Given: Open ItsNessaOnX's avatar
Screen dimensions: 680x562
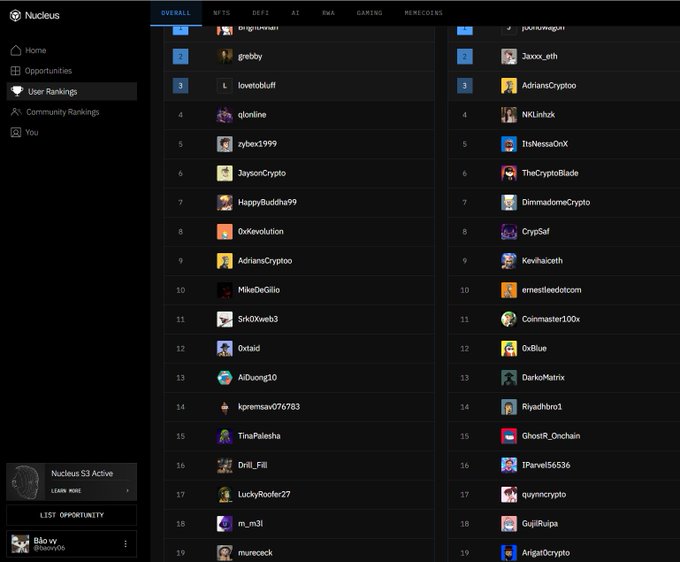Looking at the screenshot, I should (x=509, y=144).
